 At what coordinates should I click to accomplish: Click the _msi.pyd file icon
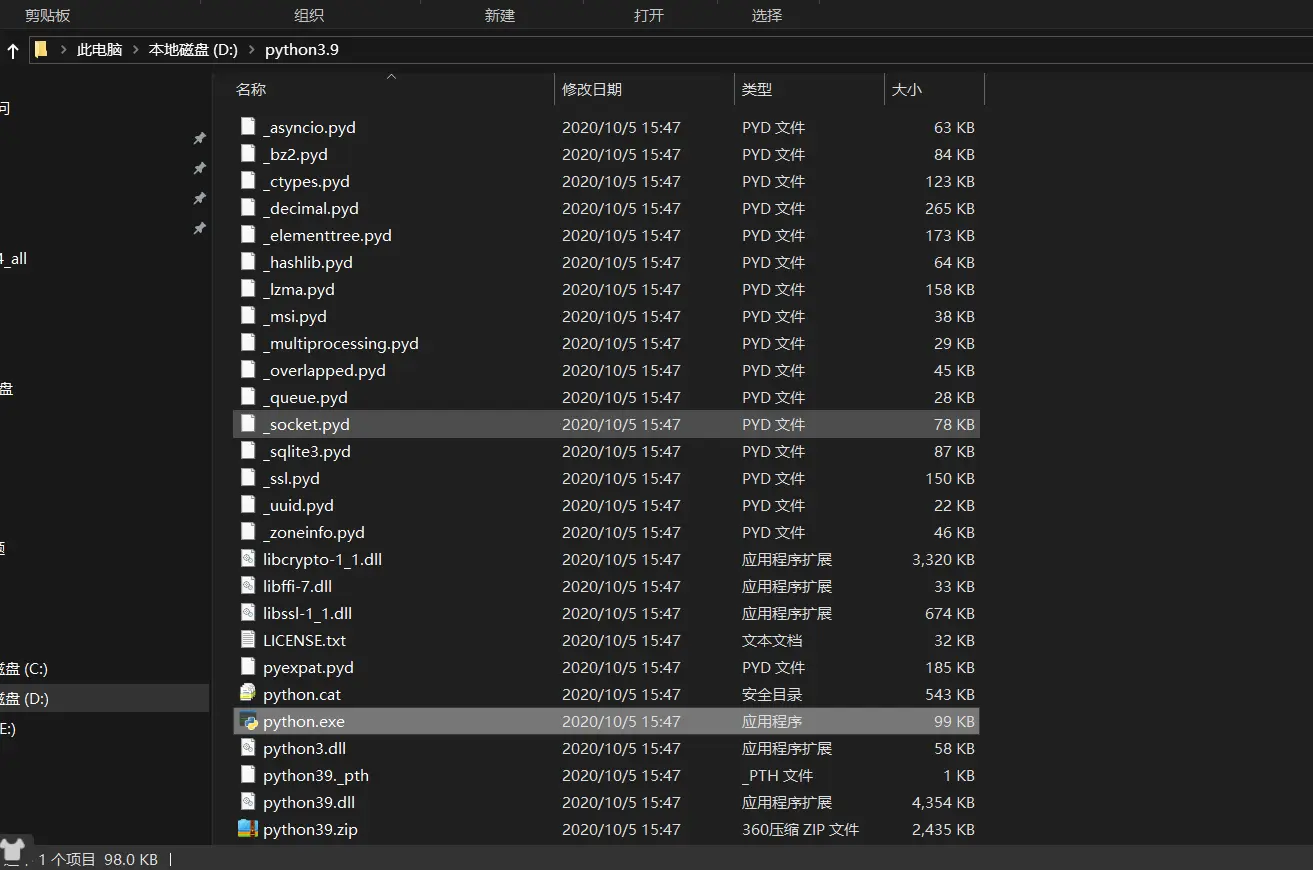[x=248, y=316]
